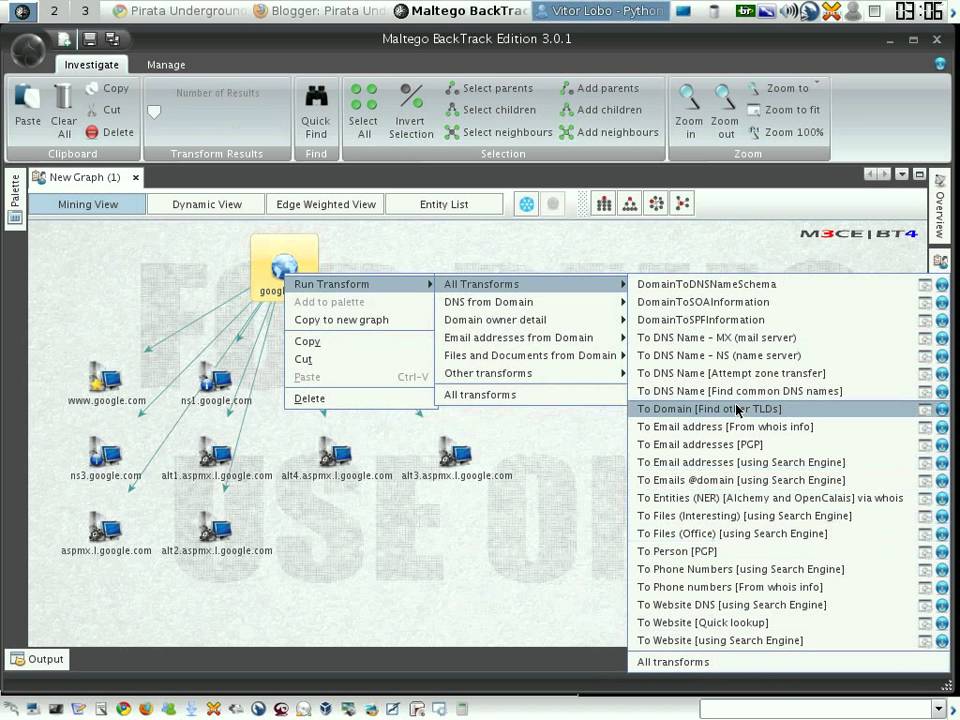Open the Output panel
The width and height of the screenshot is (960, 720).
tap(38, 659)
